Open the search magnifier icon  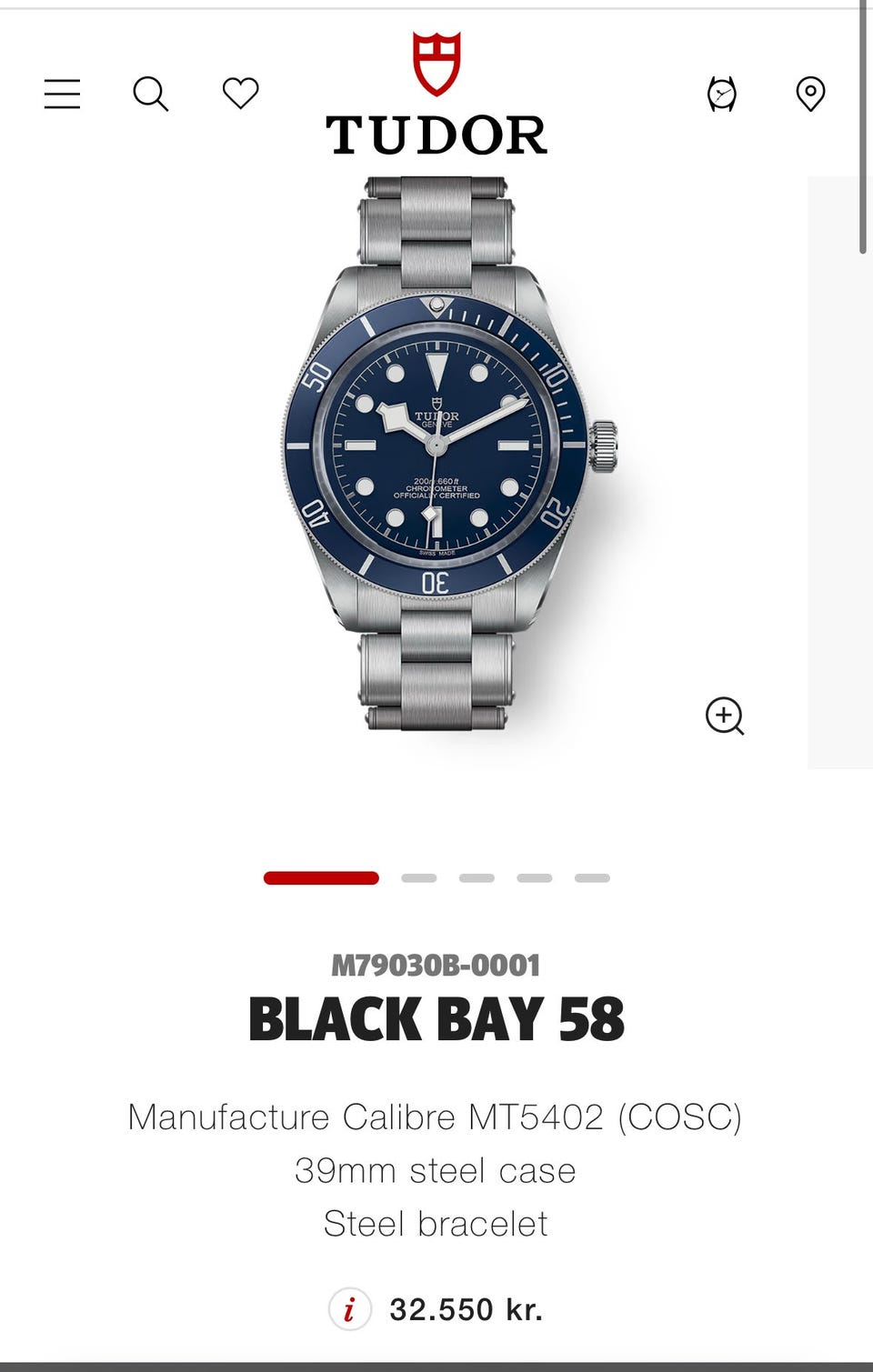point(150,94)
